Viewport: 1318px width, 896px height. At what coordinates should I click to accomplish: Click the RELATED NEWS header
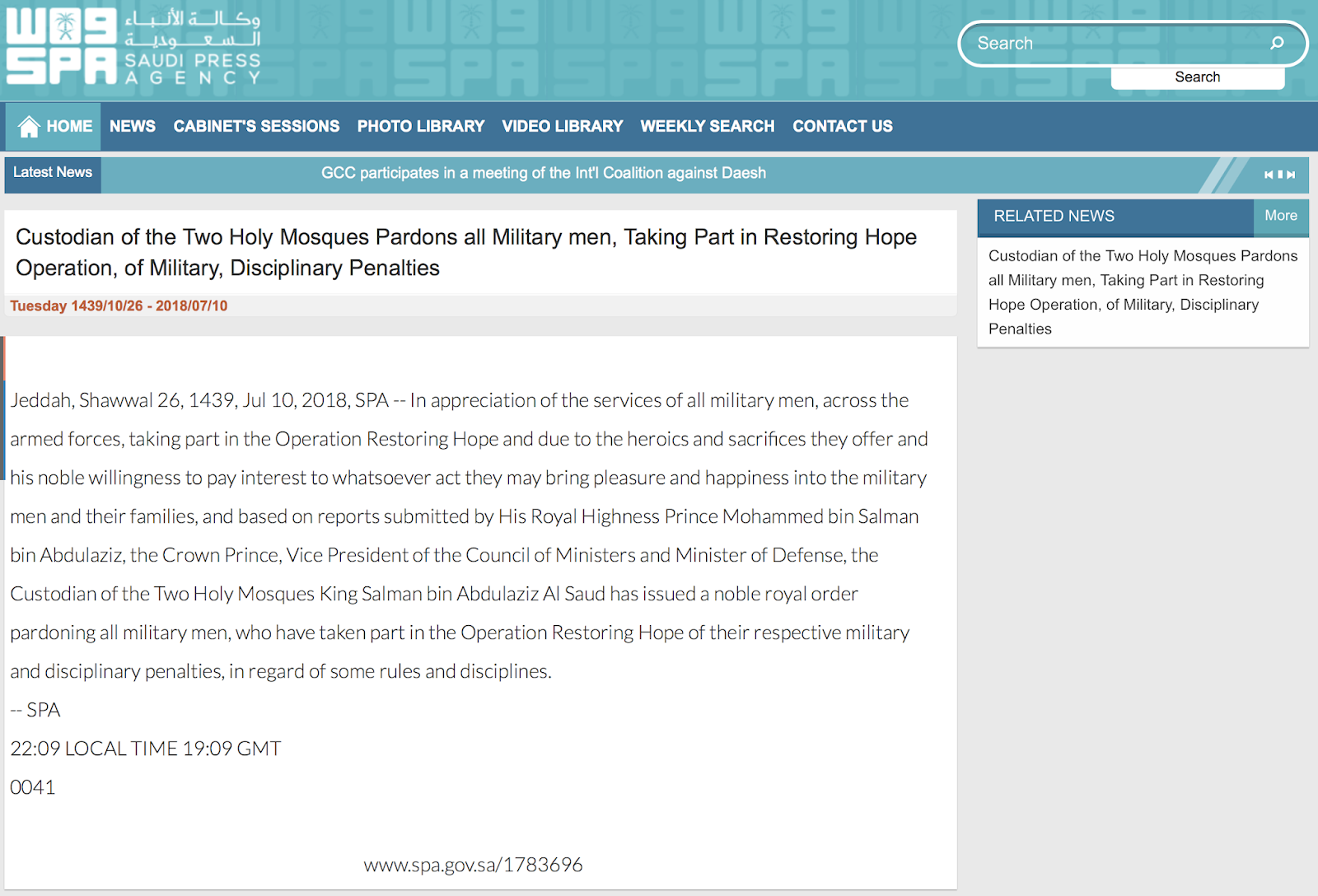1054,217
